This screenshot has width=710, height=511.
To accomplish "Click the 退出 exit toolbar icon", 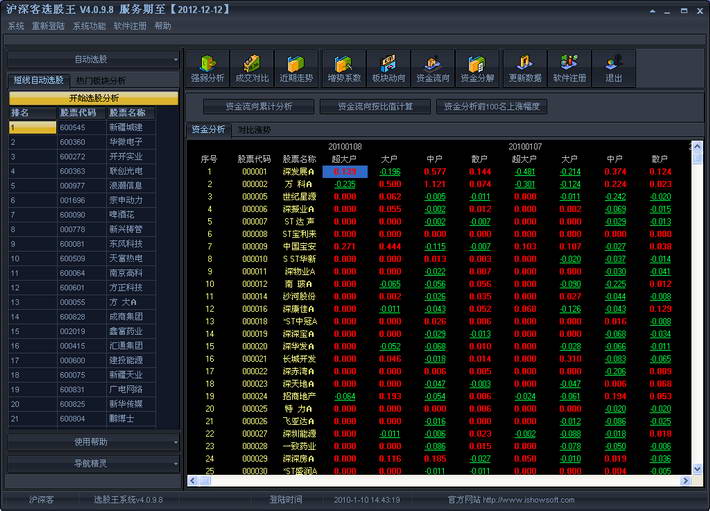I will [x=614, y=68].
